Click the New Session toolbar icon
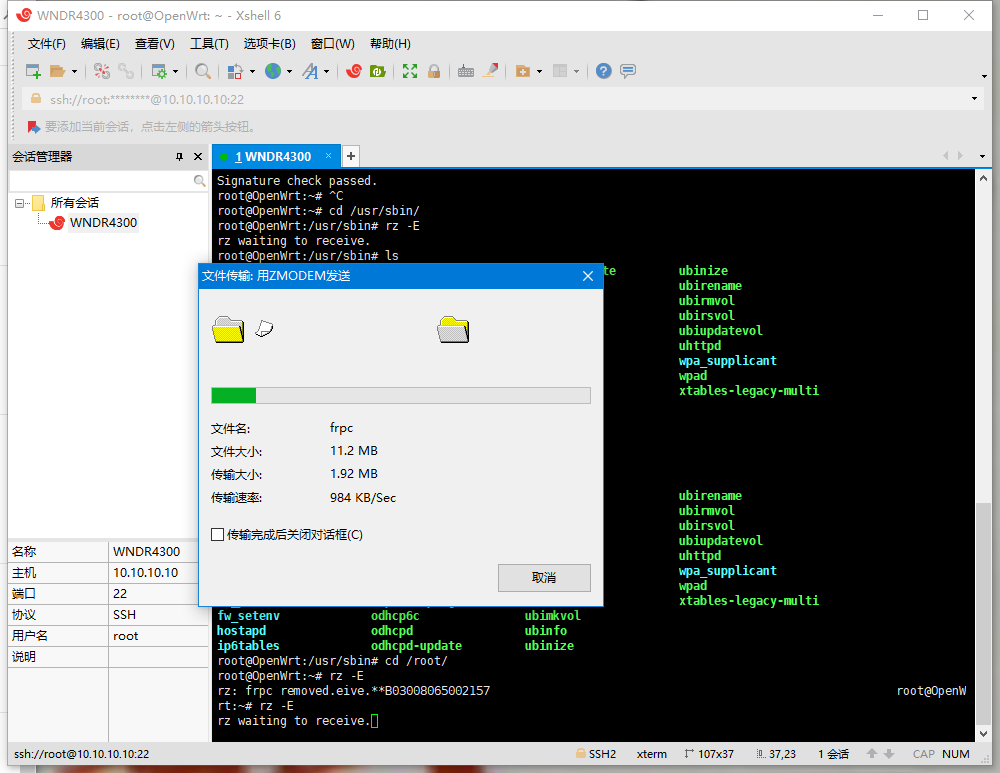 click(x=33, y=71)
